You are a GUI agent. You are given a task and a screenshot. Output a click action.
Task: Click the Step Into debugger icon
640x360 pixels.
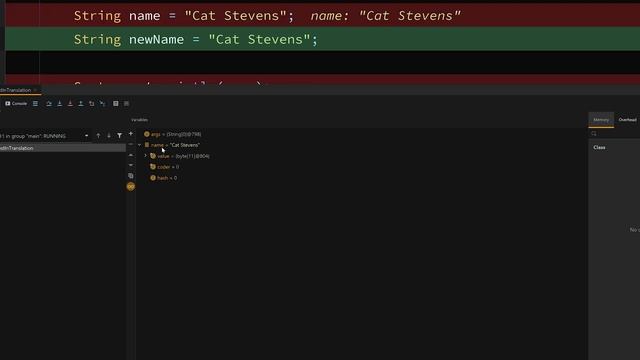point(60,104)
